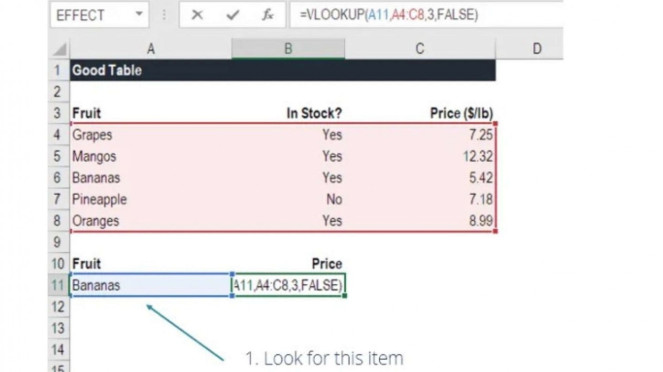Click the In Stock? header cell
The height and width of the screenshot is (372, 663).
click(x=288, y=113)
